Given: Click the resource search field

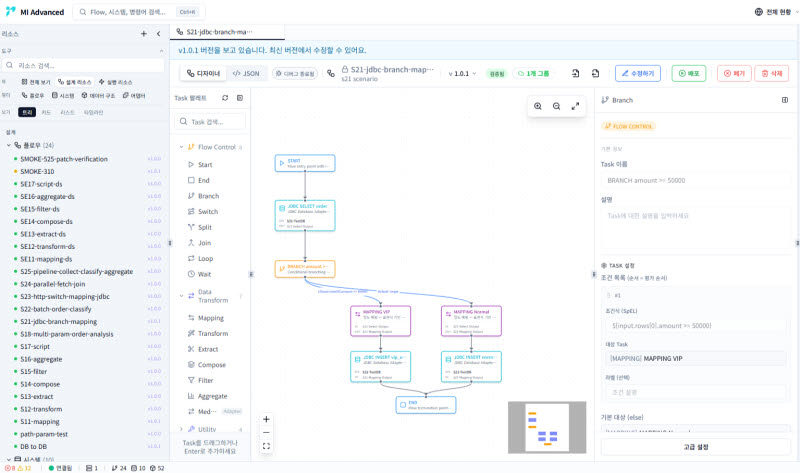Looking at the screenshot, I should (84, 65).
